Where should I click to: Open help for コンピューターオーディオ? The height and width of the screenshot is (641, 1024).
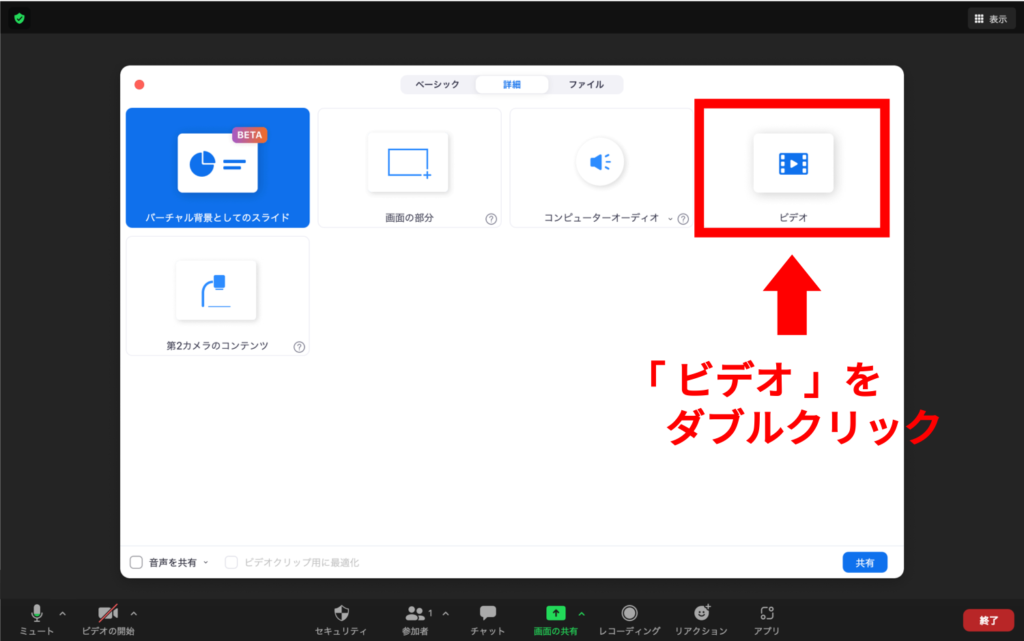(x=683, y=219)
